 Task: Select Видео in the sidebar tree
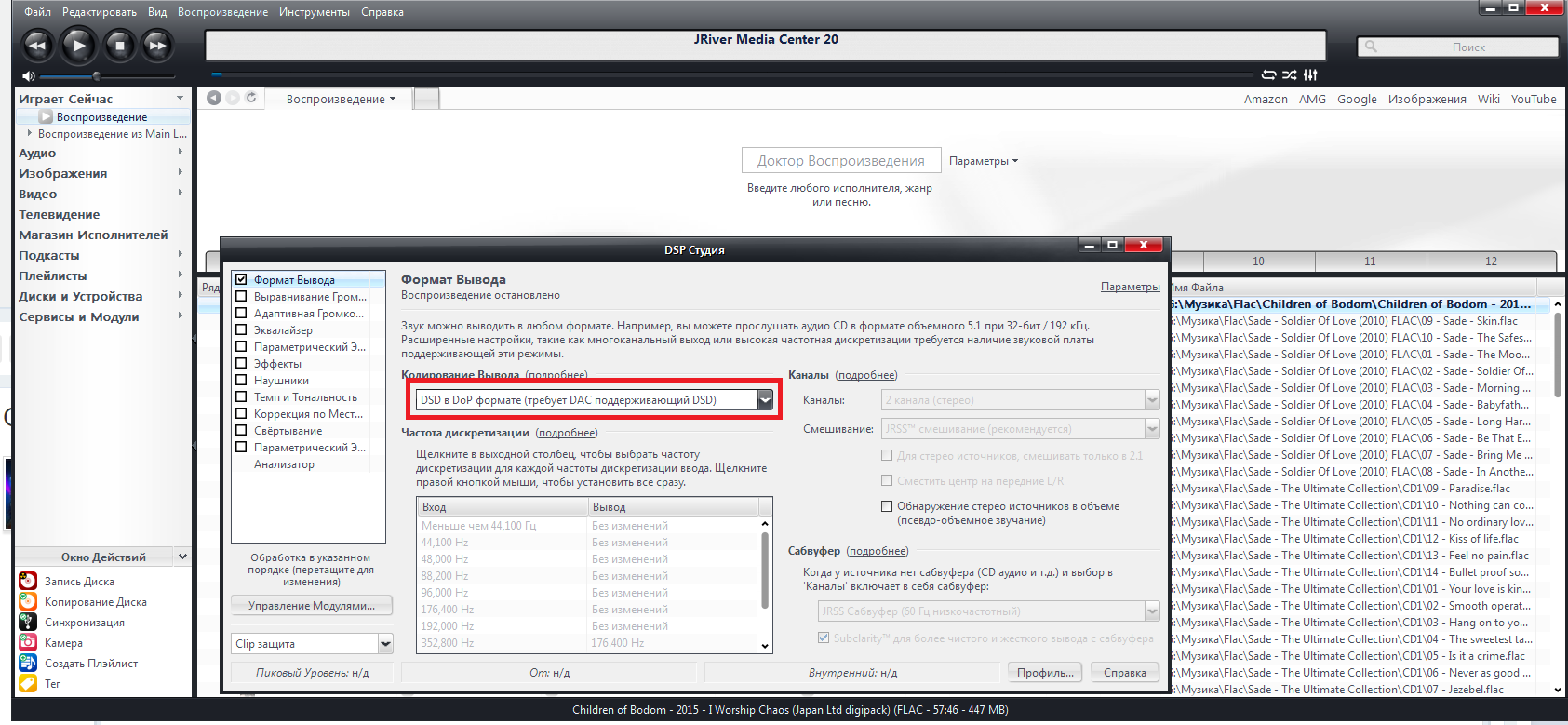[38, 194]
